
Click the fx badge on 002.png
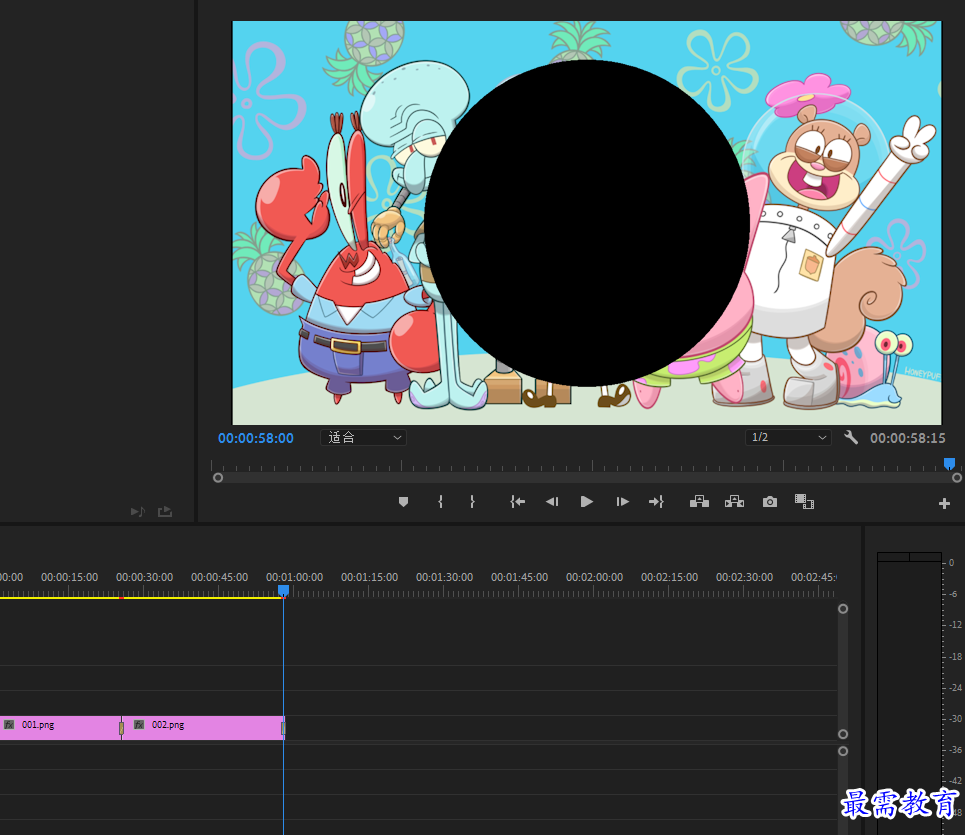(139, 725)
